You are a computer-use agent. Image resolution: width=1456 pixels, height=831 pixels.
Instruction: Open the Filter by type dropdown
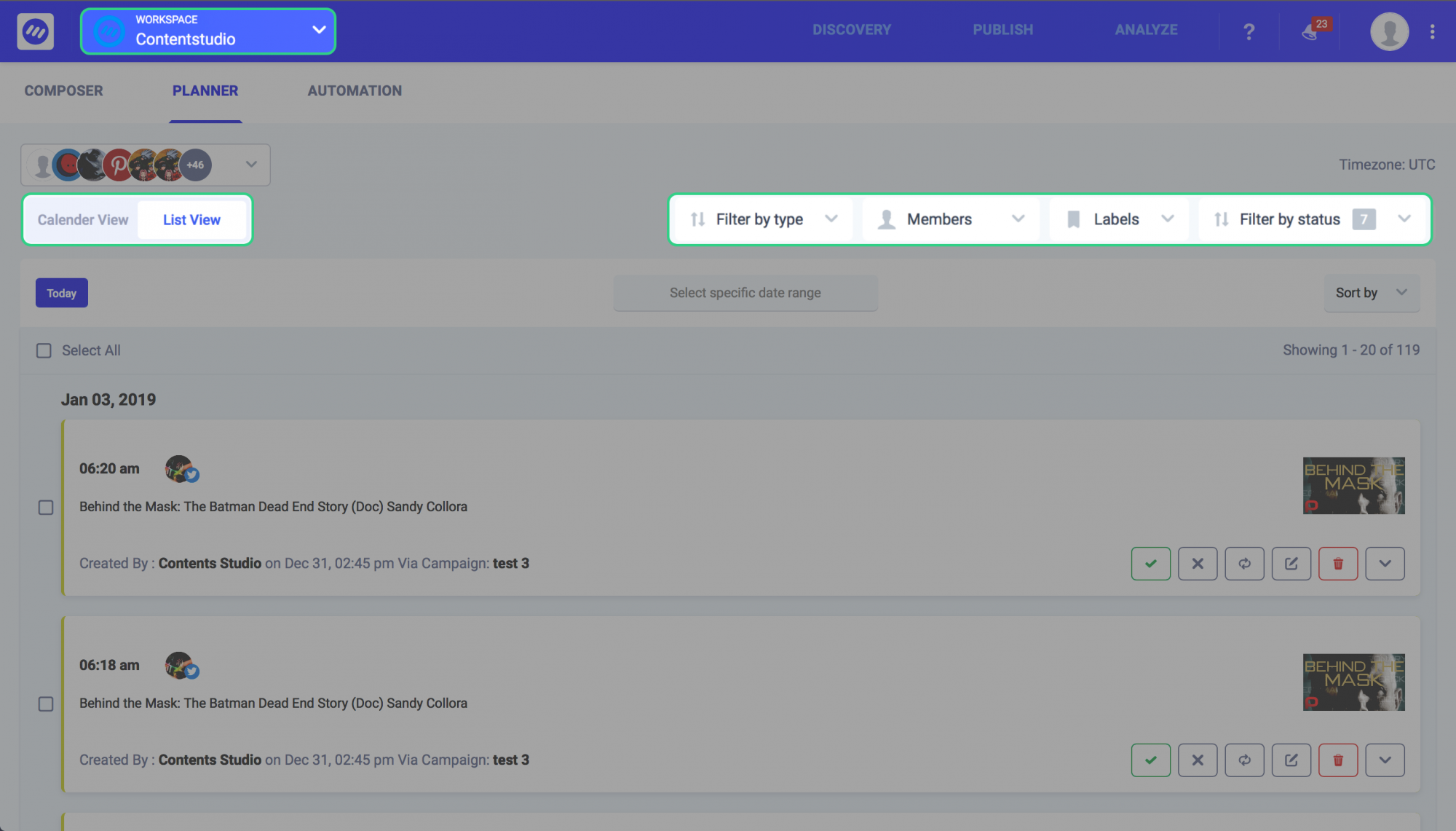tap(760, 218)
